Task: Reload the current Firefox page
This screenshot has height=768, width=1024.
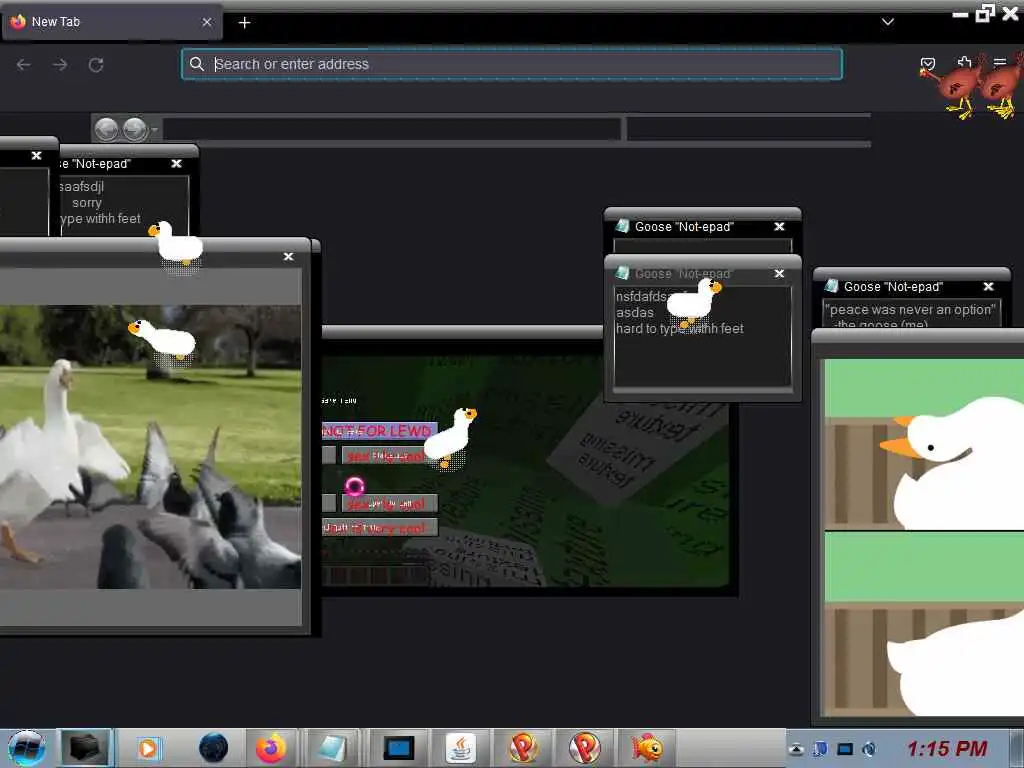Action: tap(96, 65)
